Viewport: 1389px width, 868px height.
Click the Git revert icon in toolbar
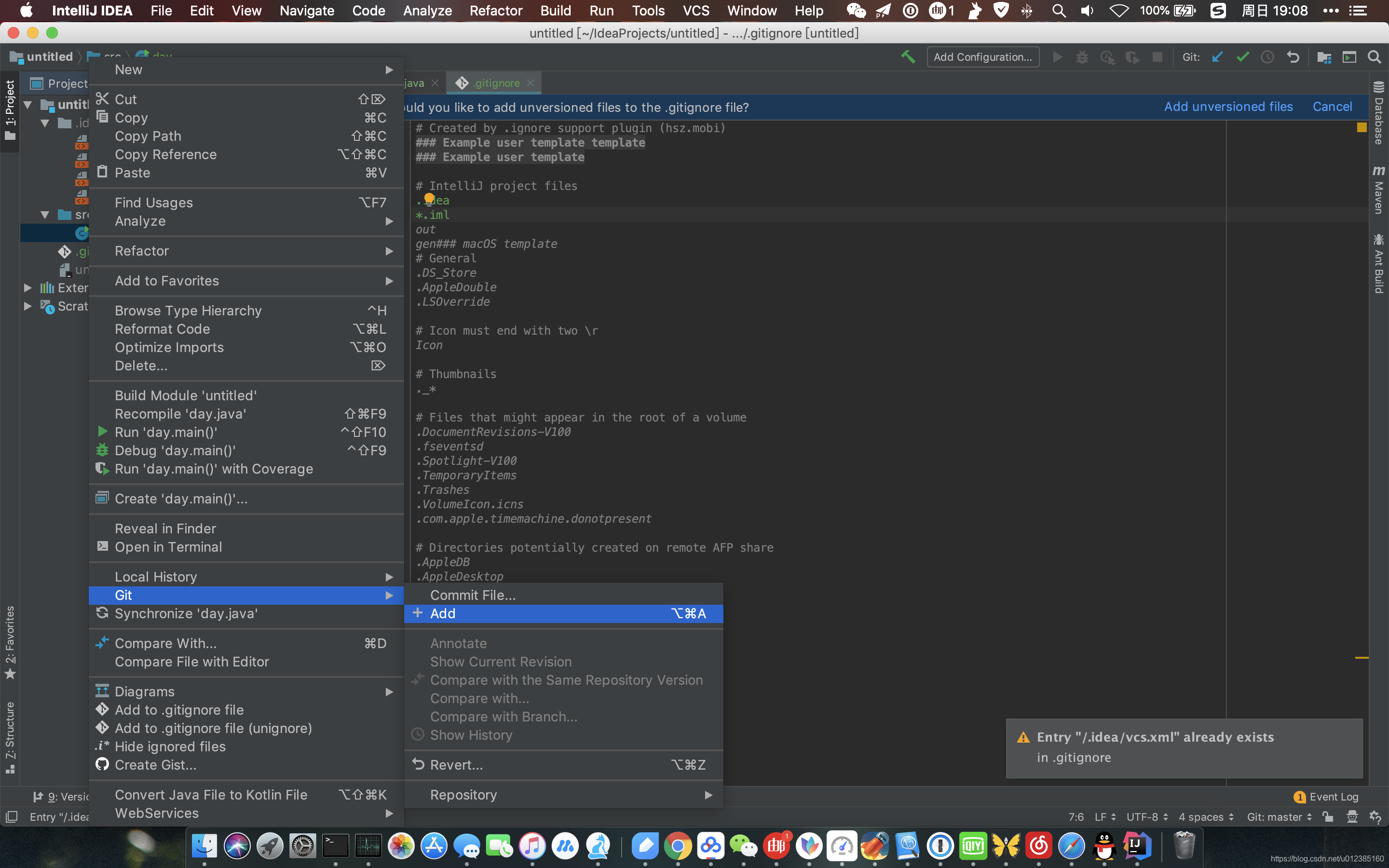[1293, 57]
